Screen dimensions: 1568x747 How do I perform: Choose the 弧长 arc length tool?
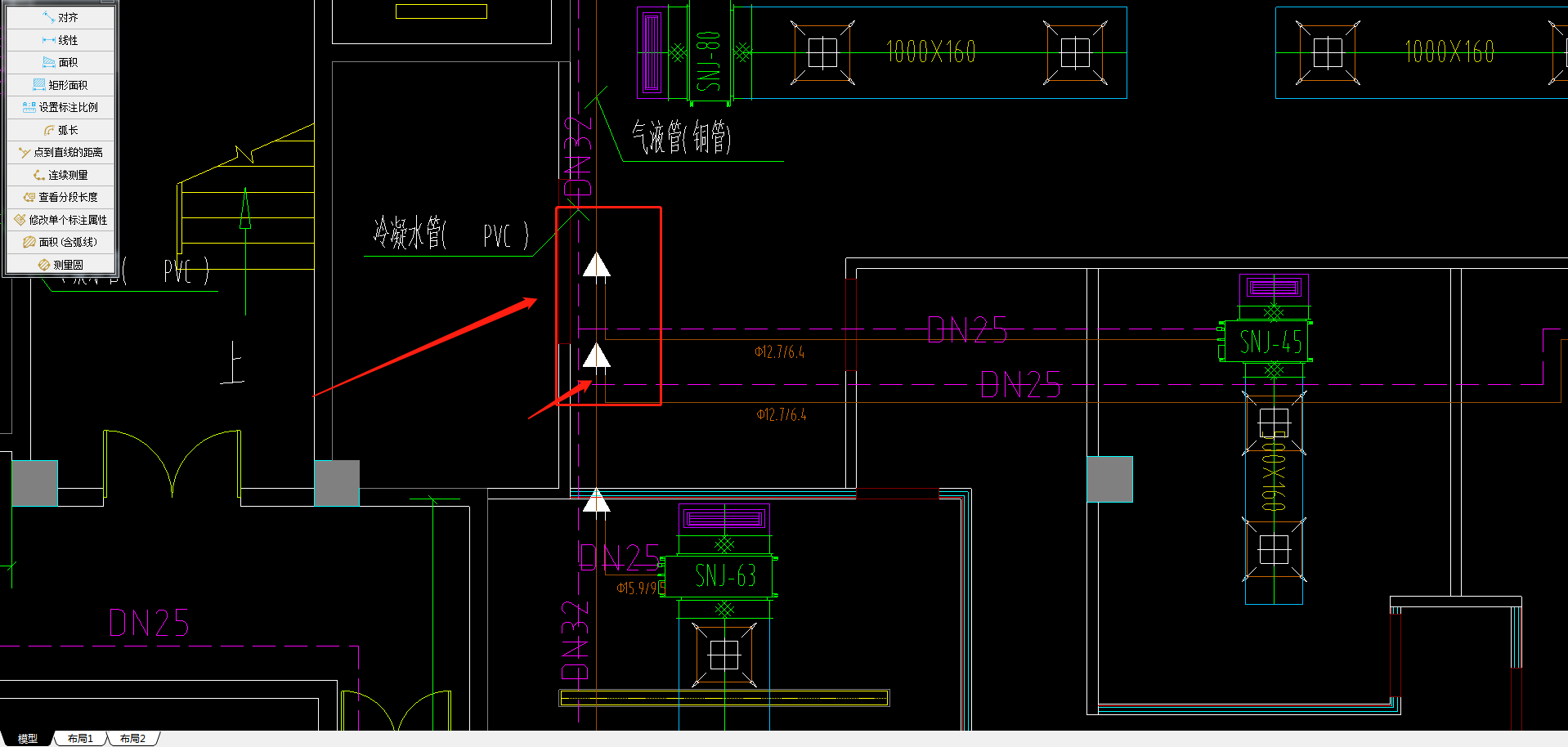(60, 130)
